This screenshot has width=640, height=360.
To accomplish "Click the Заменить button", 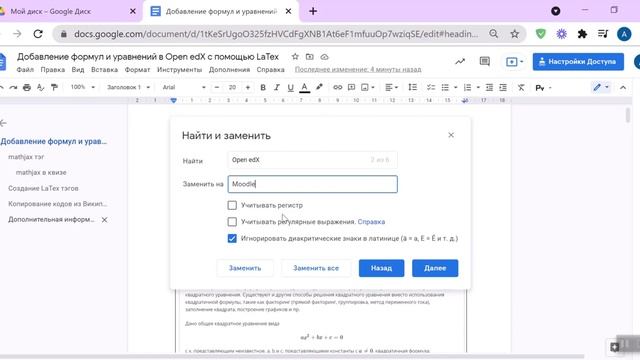I will pos(245,268).
